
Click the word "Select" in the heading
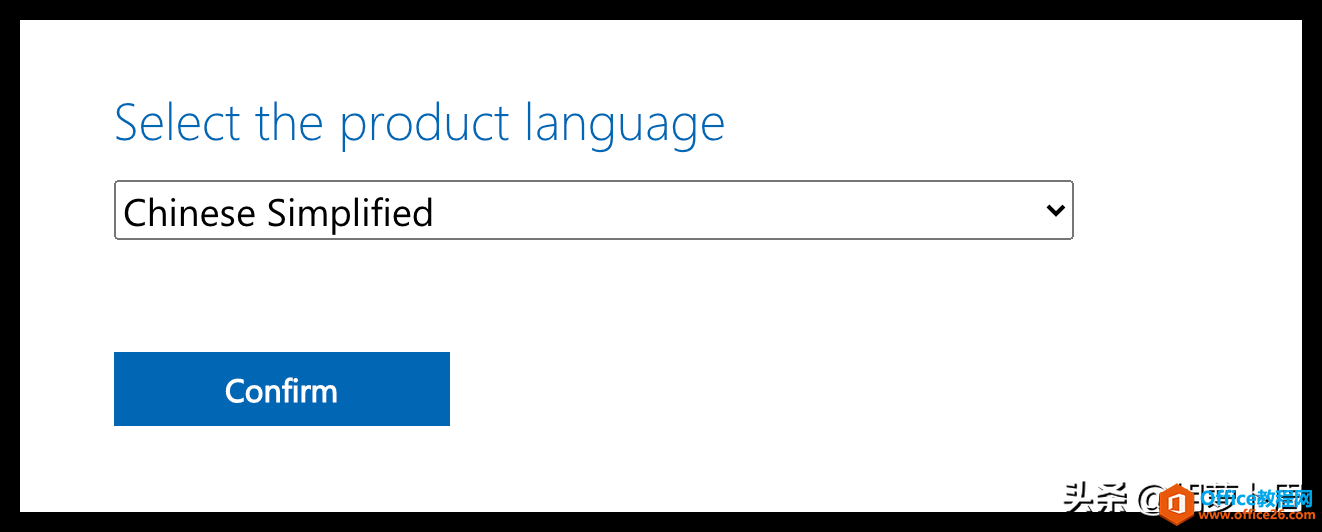(x=178, y=122)
